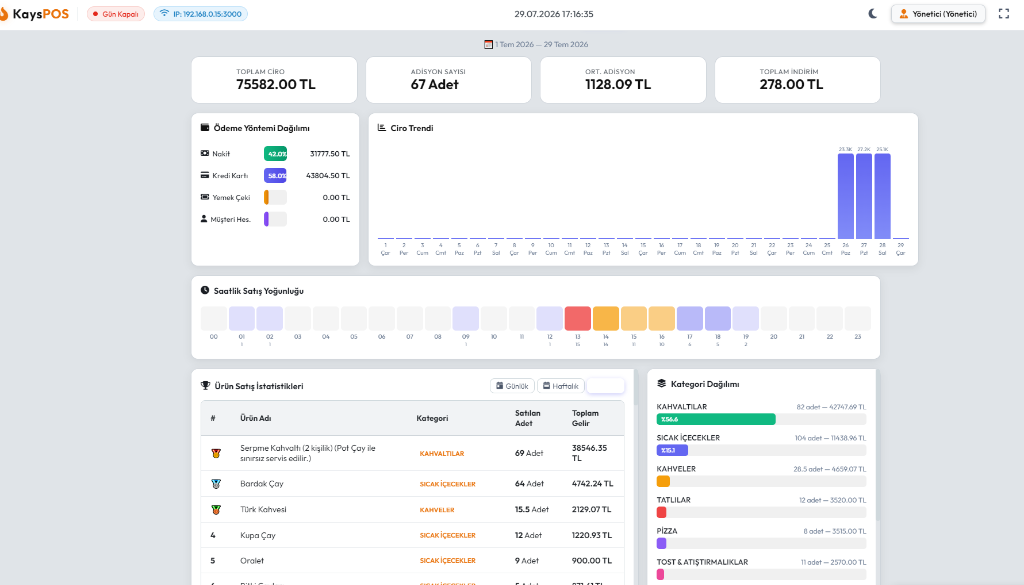
Task: Click the hour 09 heatmap cell
Action: (466, 318)
